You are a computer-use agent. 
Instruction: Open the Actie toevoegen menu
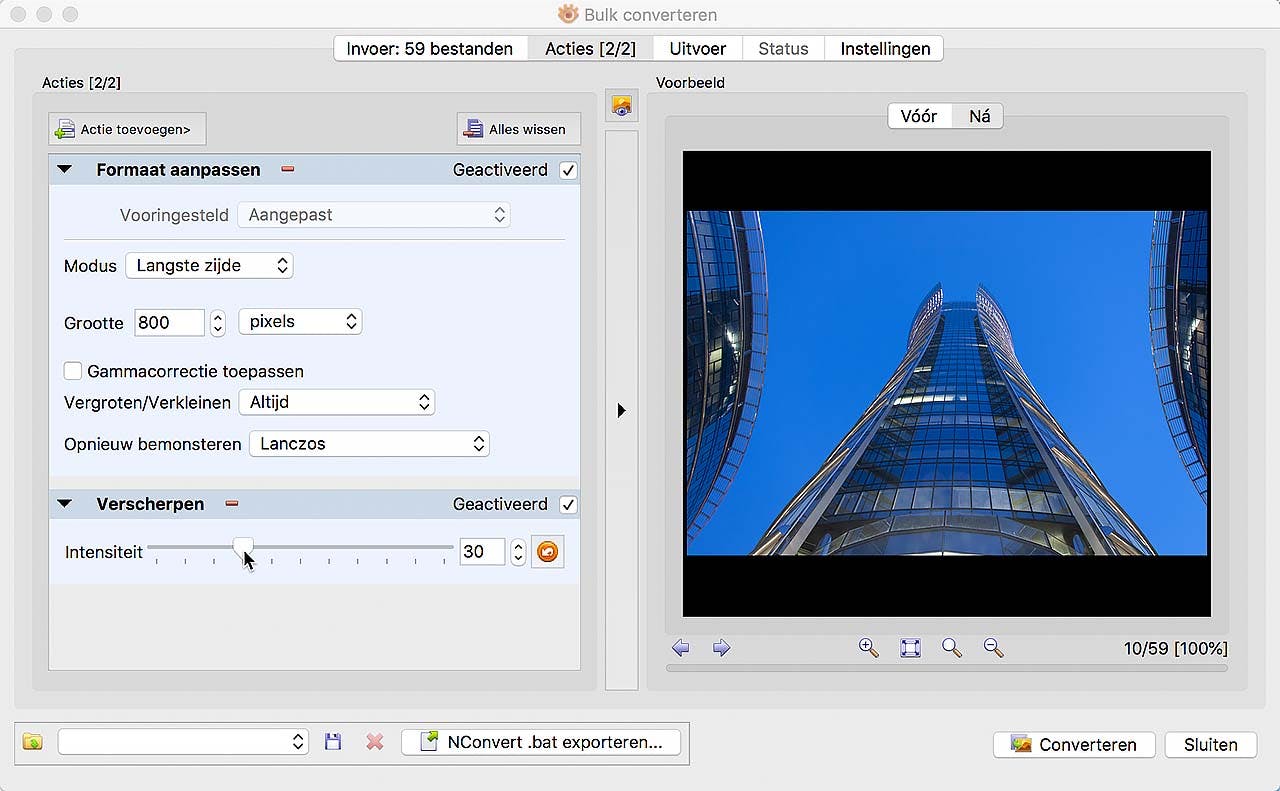[126, 129]
